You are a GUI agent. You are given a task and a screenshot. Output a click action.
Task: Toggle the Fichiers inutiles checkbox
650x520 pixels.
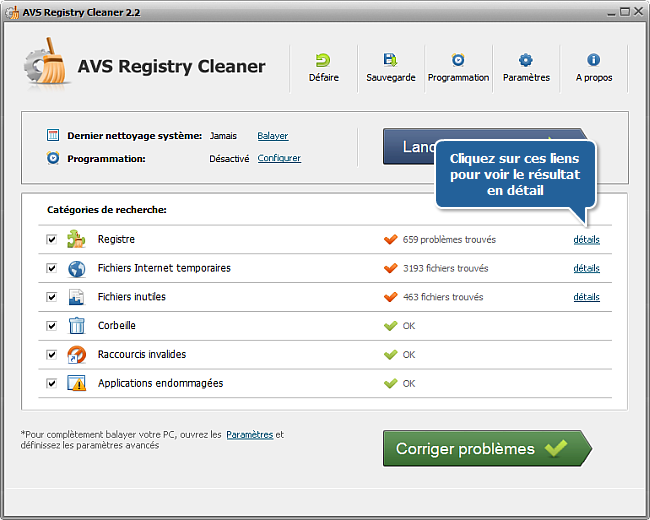(x=51, y=298)
